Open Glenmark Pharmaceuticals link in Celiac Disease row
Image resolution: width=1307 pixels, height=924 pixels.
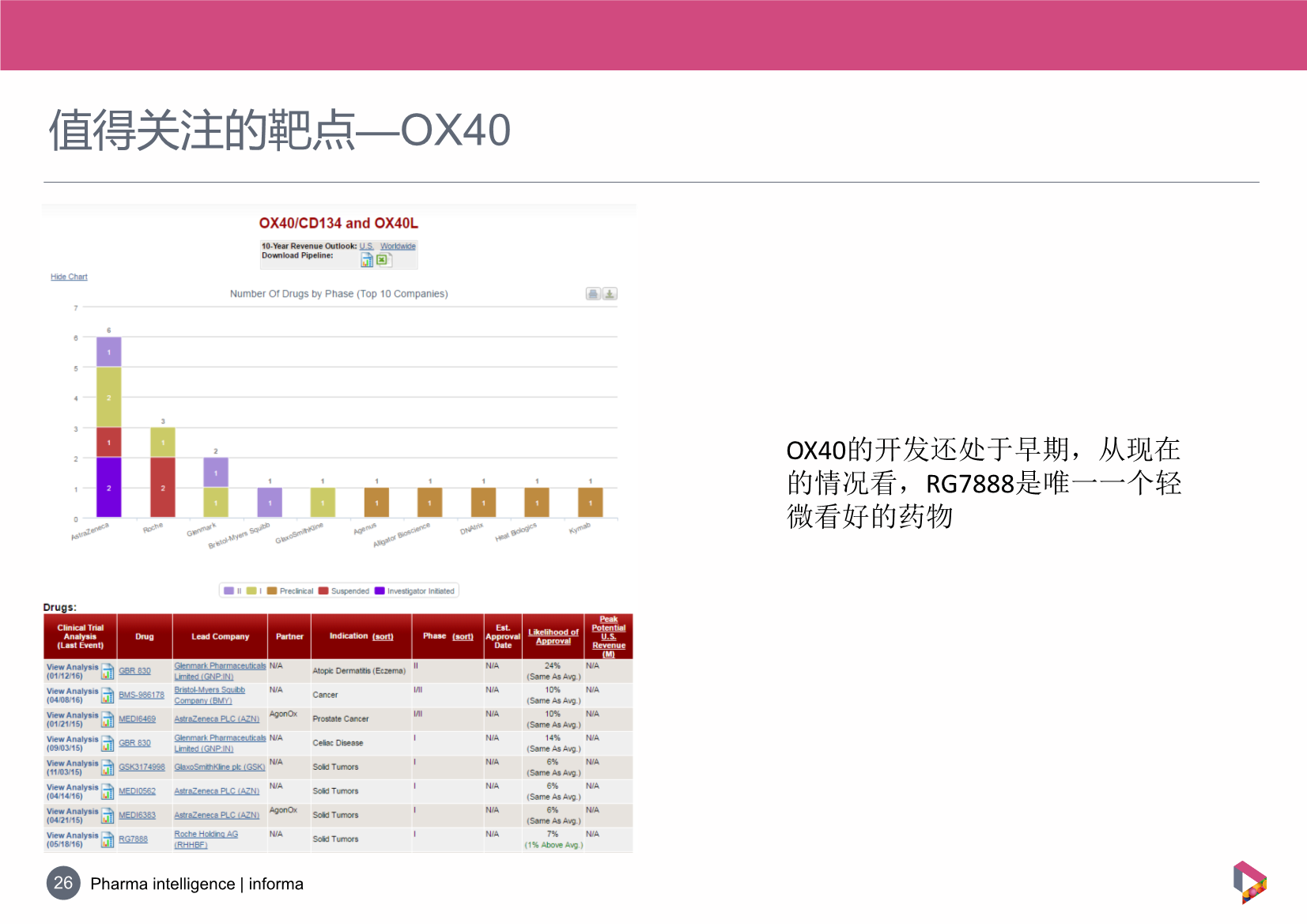pos(220,743)
